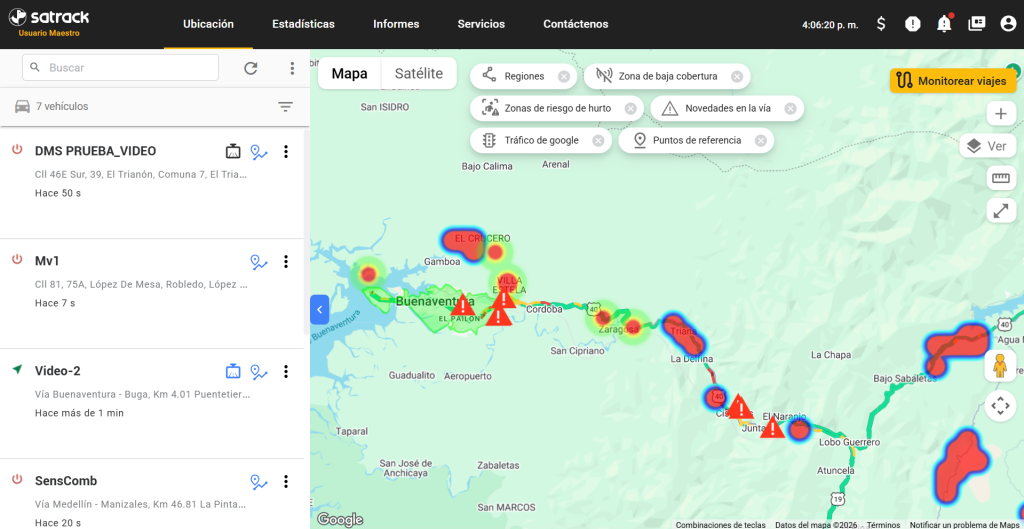Expand the map to fullscreen
The height and width of the screenshot is (529, 1024).
[1000, 210]
